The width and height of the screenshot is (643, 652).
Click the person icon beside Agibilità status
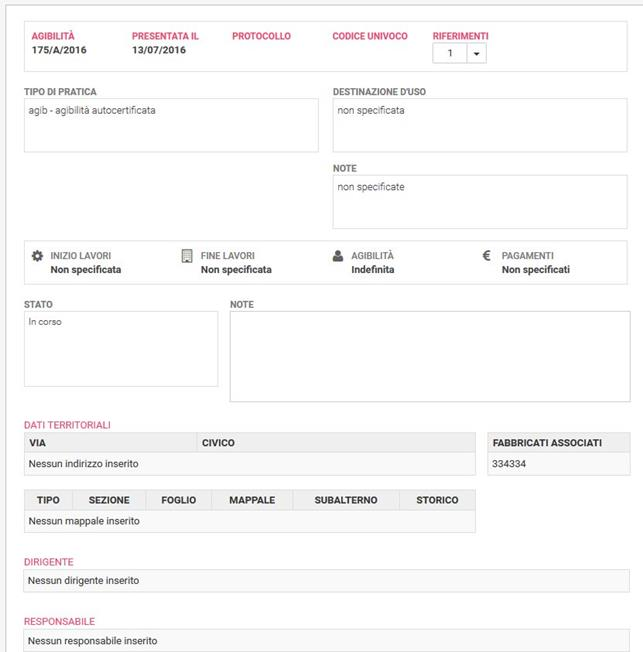pos(338,256)
